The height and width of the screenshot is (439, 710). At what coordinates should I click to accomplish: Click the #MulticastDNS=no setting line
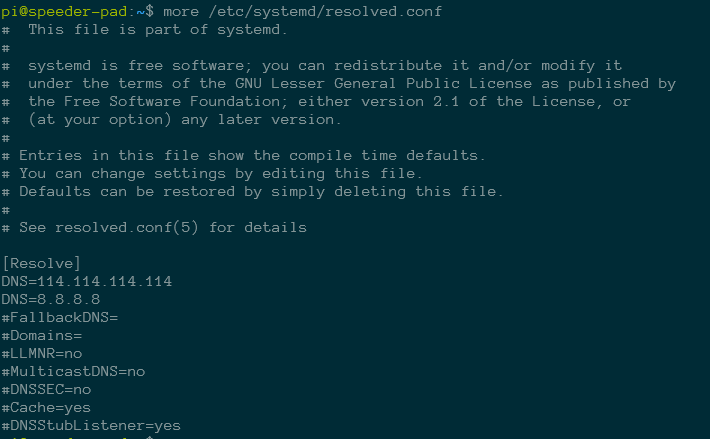coord(74,371)
